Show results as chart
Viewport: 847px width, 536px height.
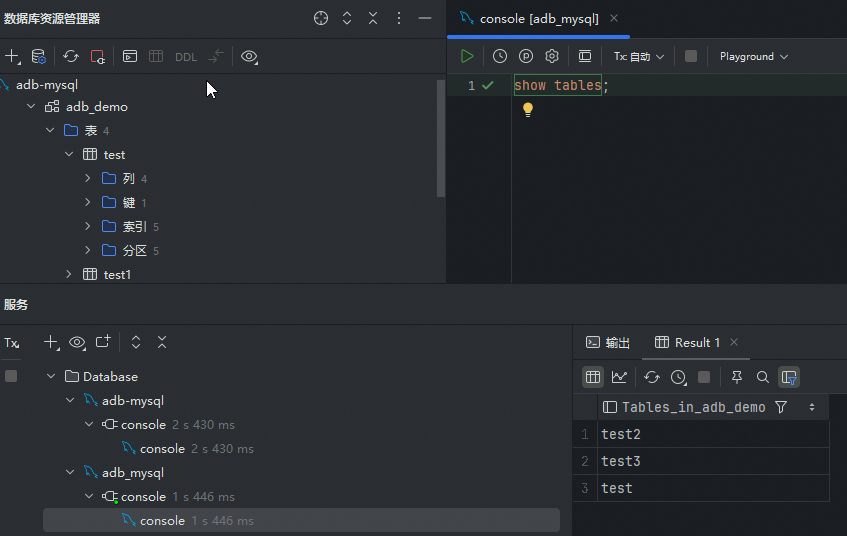(x=619, y=377)
